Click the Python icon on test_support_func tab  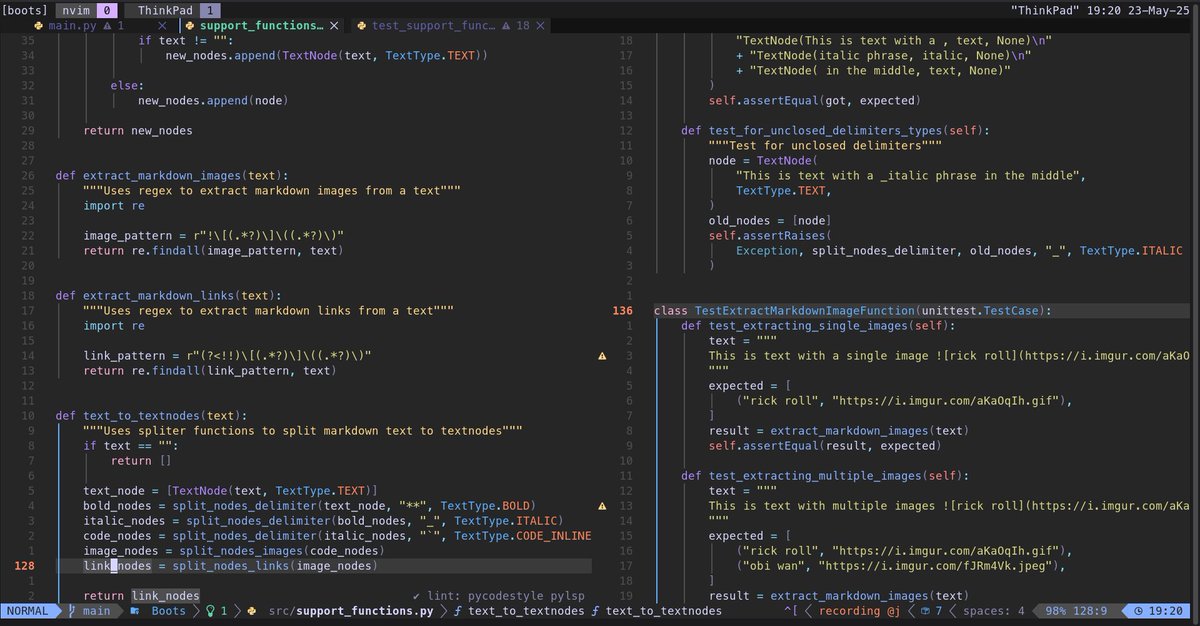coord(362,26)
